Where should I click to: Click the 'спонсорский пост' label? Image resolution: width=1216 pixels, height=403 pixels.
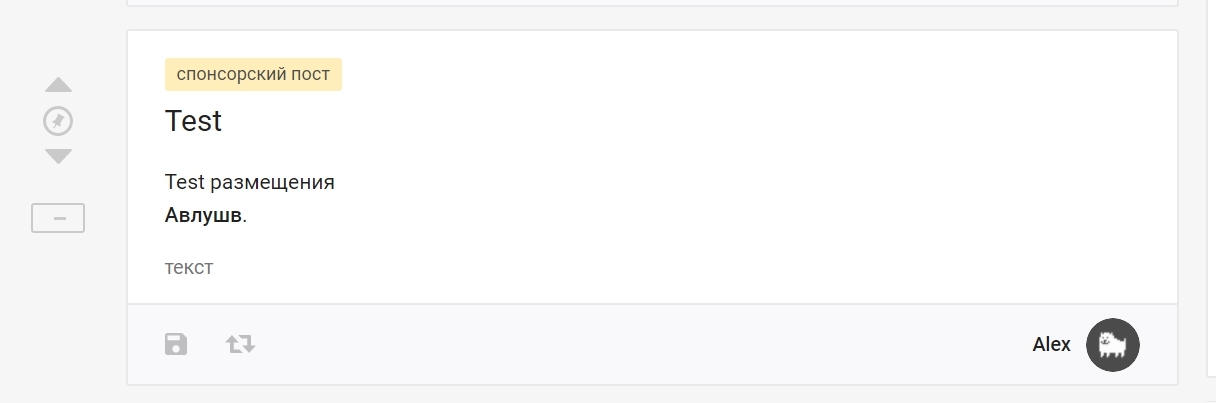[x=253, y=75]
